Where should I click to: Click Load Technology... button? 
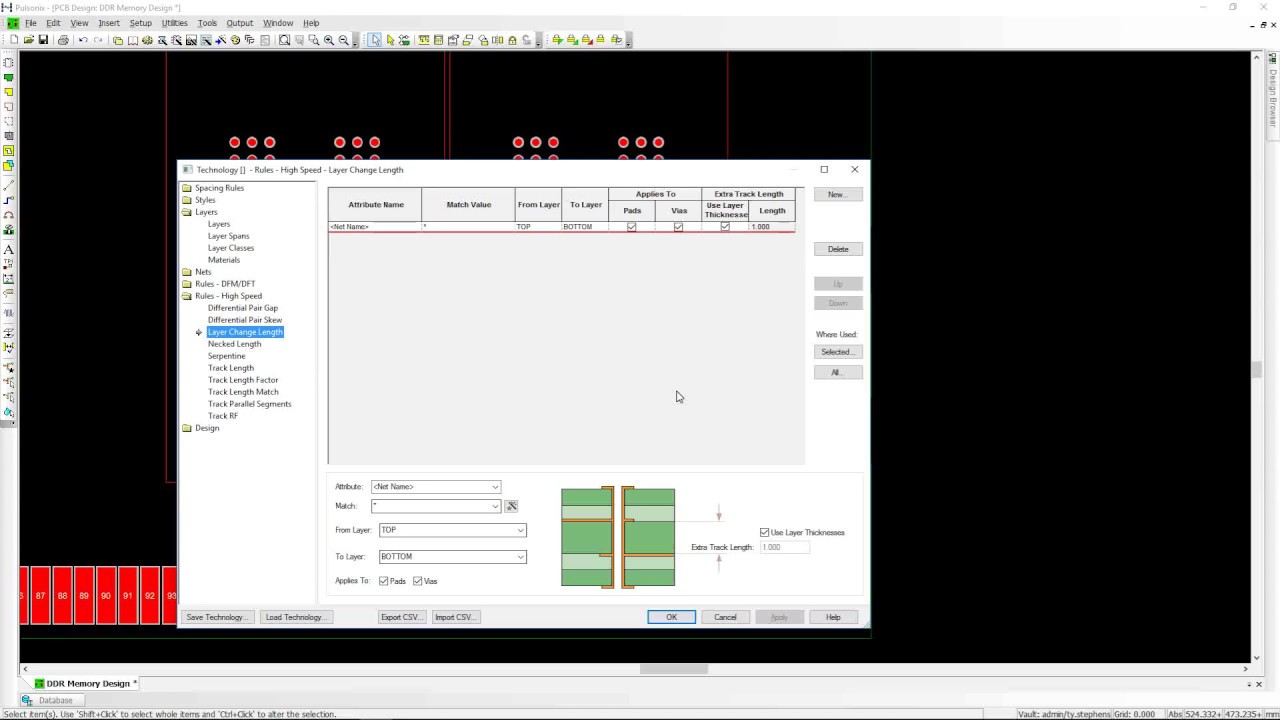click(x=295, y=617)
